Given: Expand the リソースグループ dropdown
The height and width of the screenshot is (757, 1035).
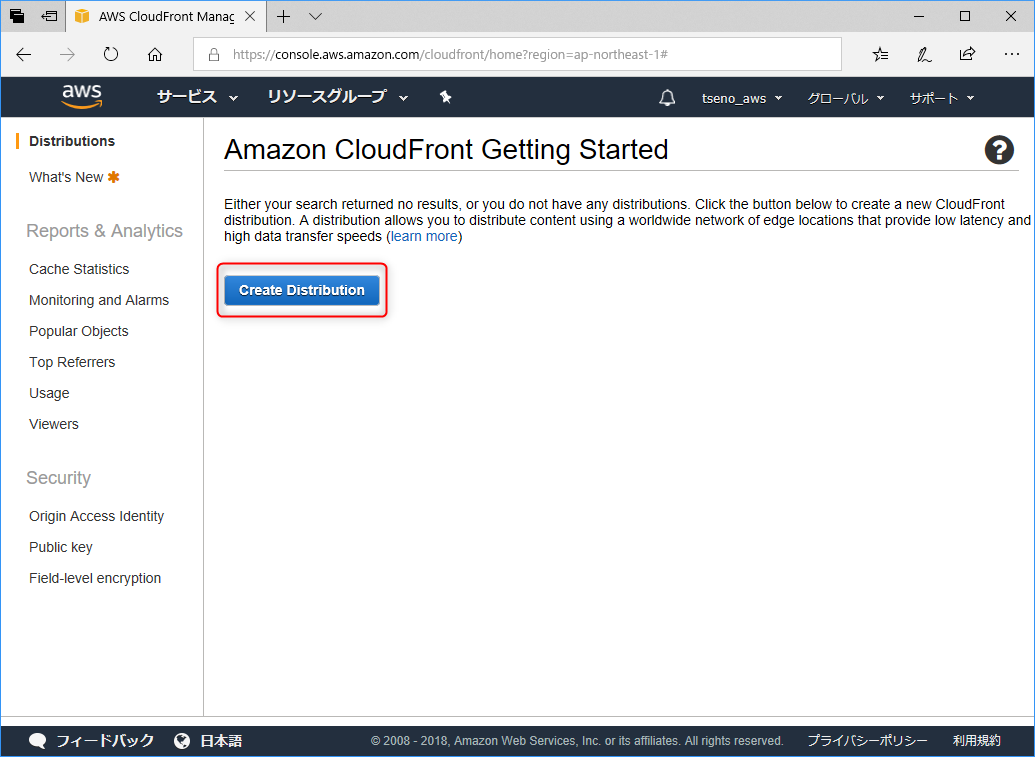Looking at the screenshot, I should tap(337, 97).
